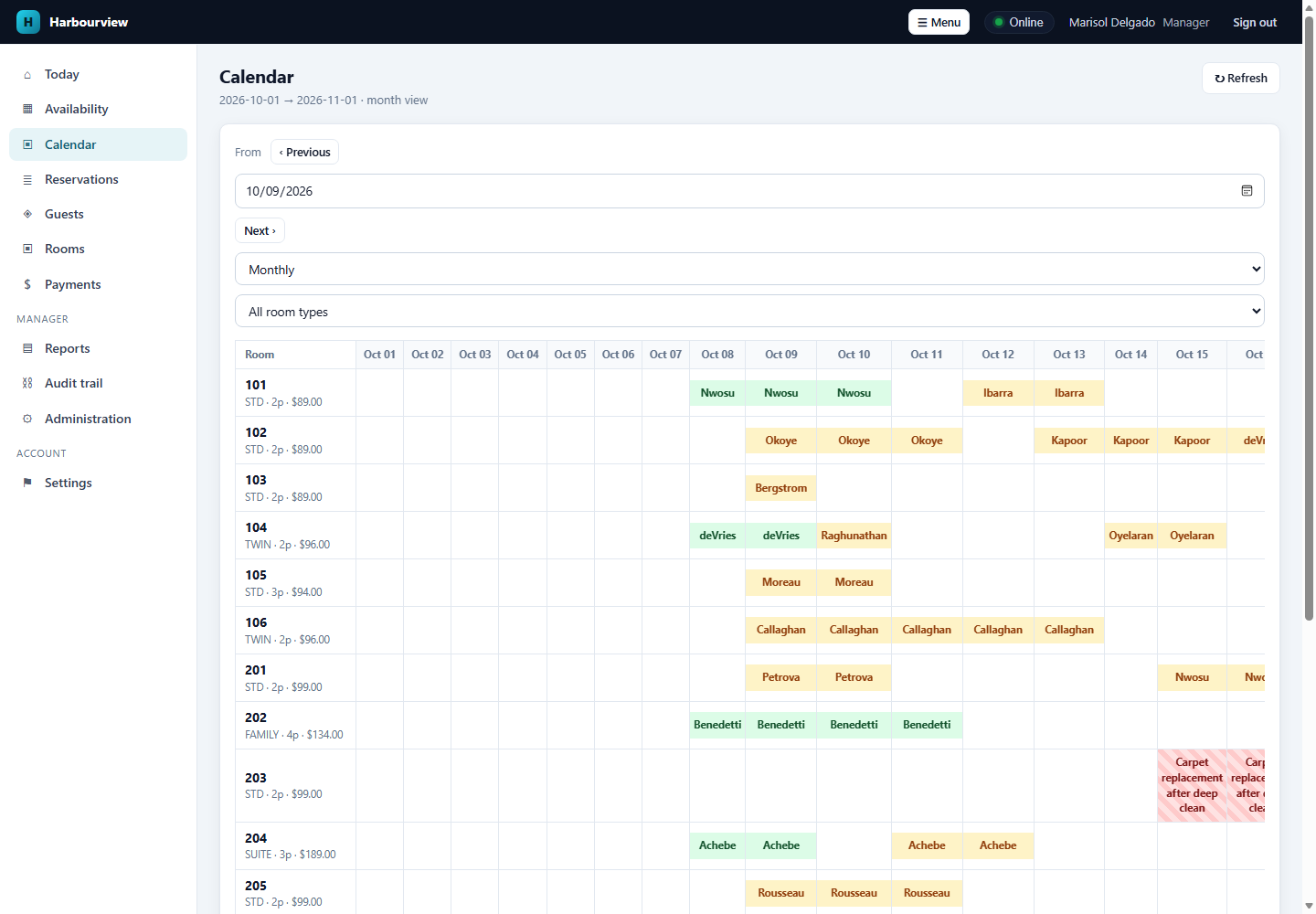Click the Settings flag icon

[x=27, y=484]
